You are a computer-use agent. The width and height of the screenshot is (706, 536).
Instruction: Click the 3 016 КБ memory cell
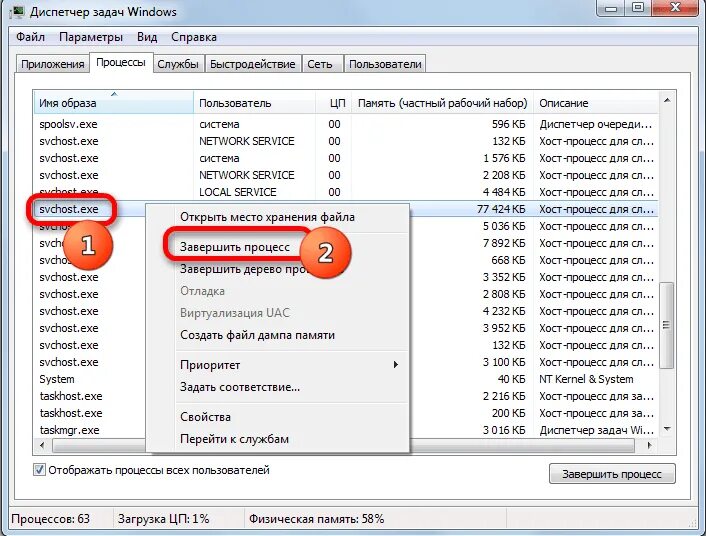[504, 430]
